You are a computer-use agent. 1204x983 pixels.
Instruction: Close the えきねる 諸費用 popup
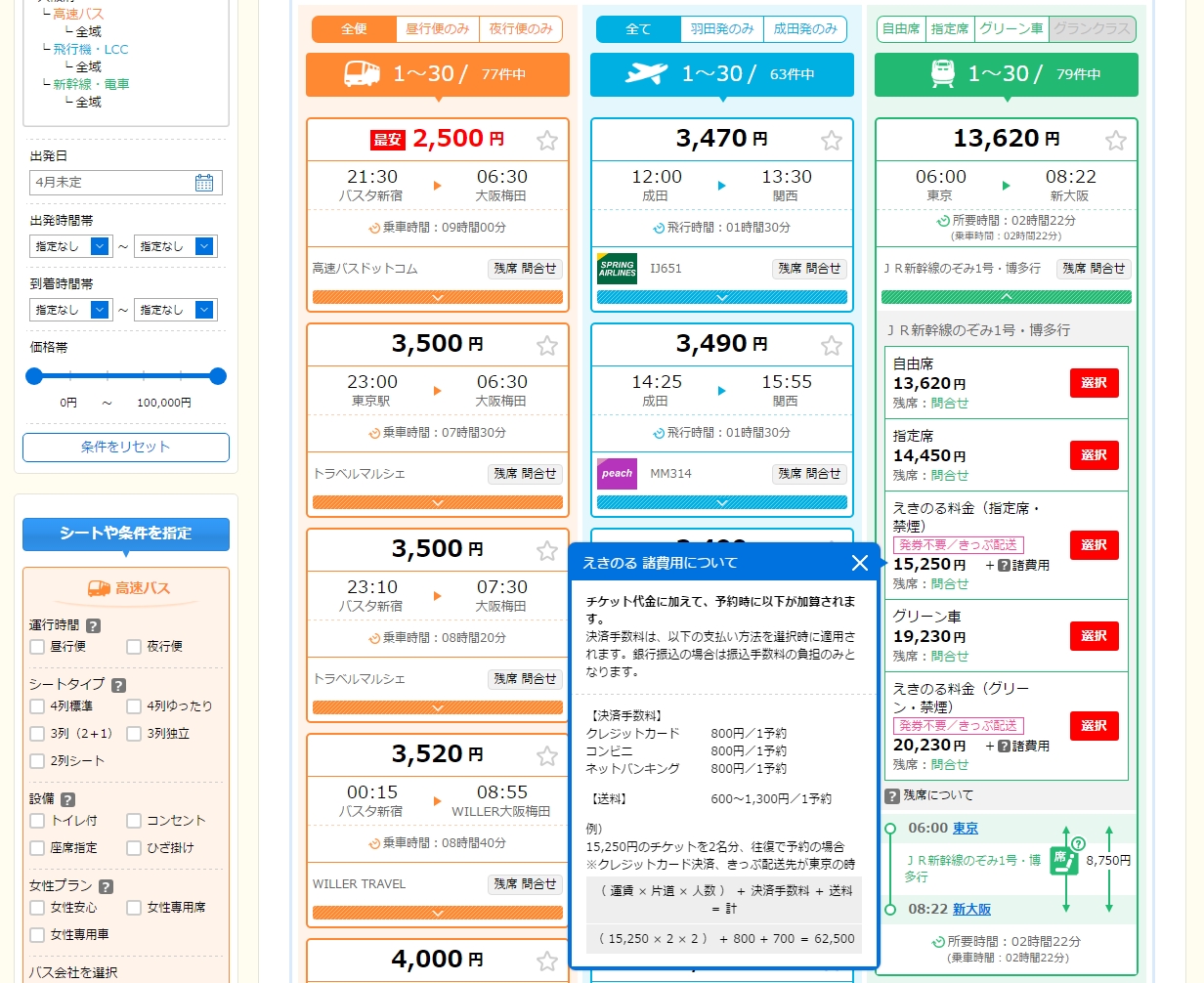[860, 563]
